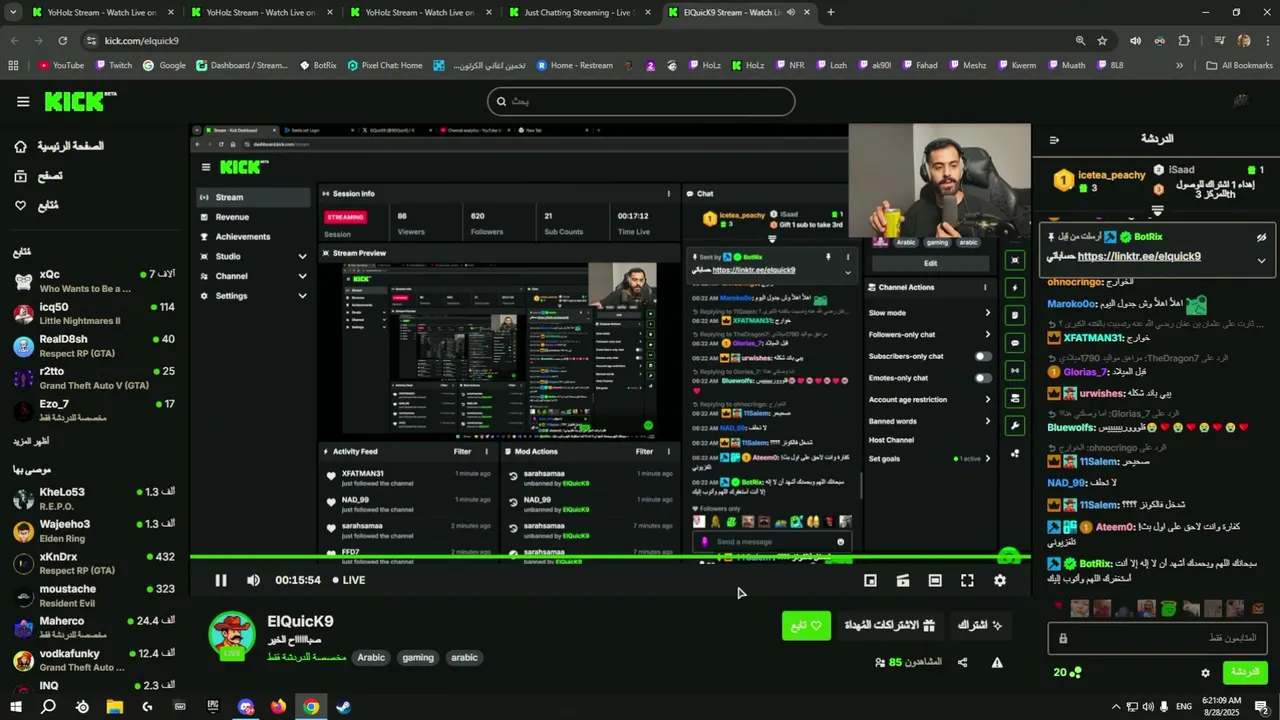Click the Kick search field
The image size is (1280, 720).
point(641,101)
